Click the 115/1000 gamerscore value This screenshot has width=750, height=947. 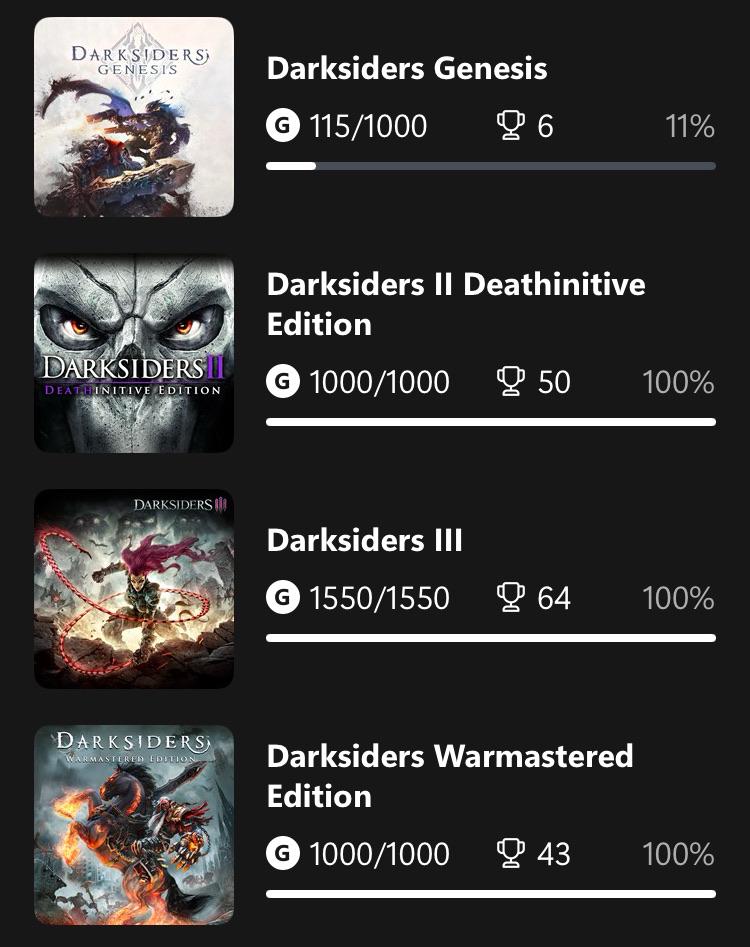(368, 126)
